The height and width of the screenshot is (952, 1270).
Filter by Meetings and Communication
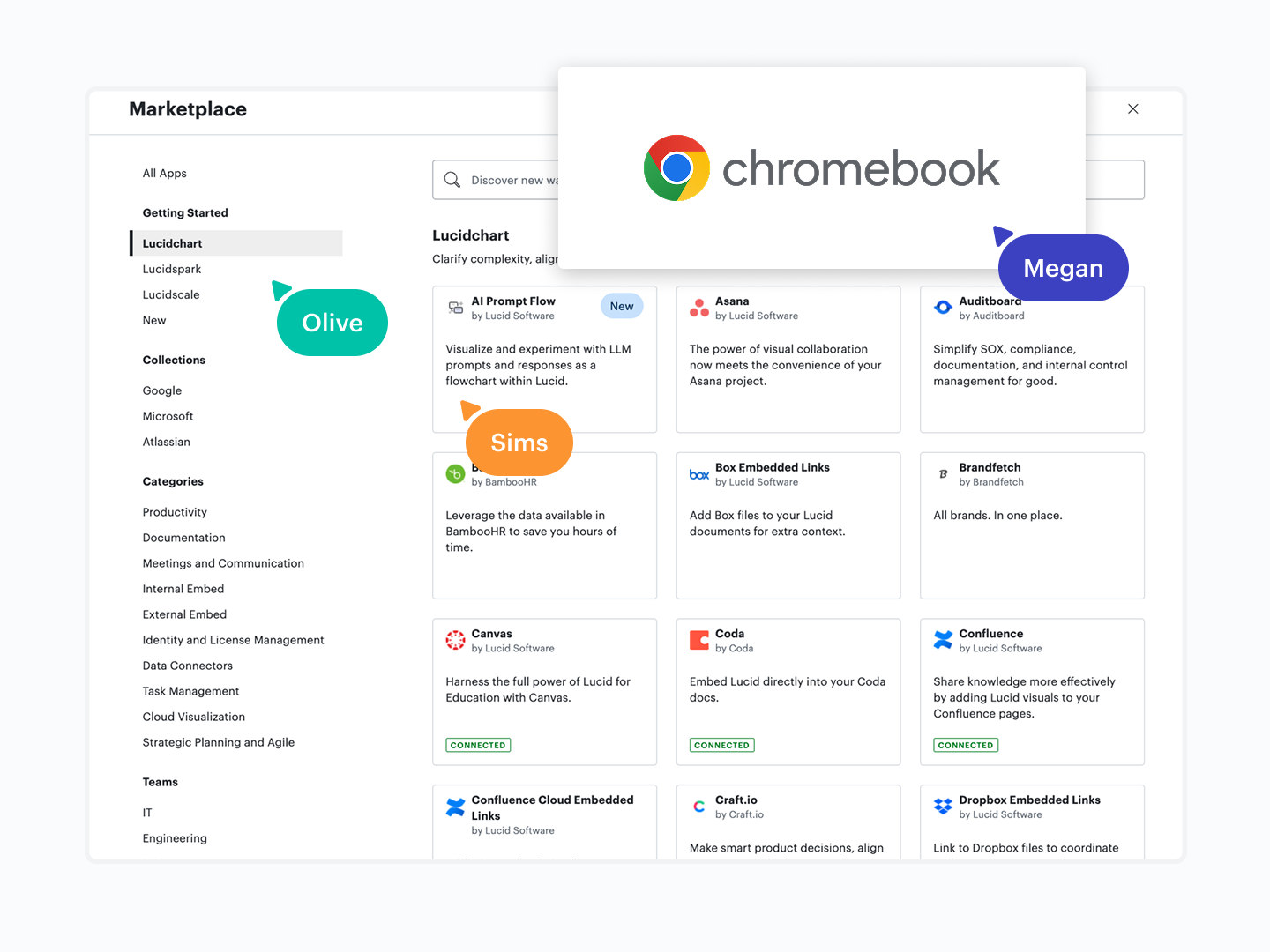pos(223,563)
